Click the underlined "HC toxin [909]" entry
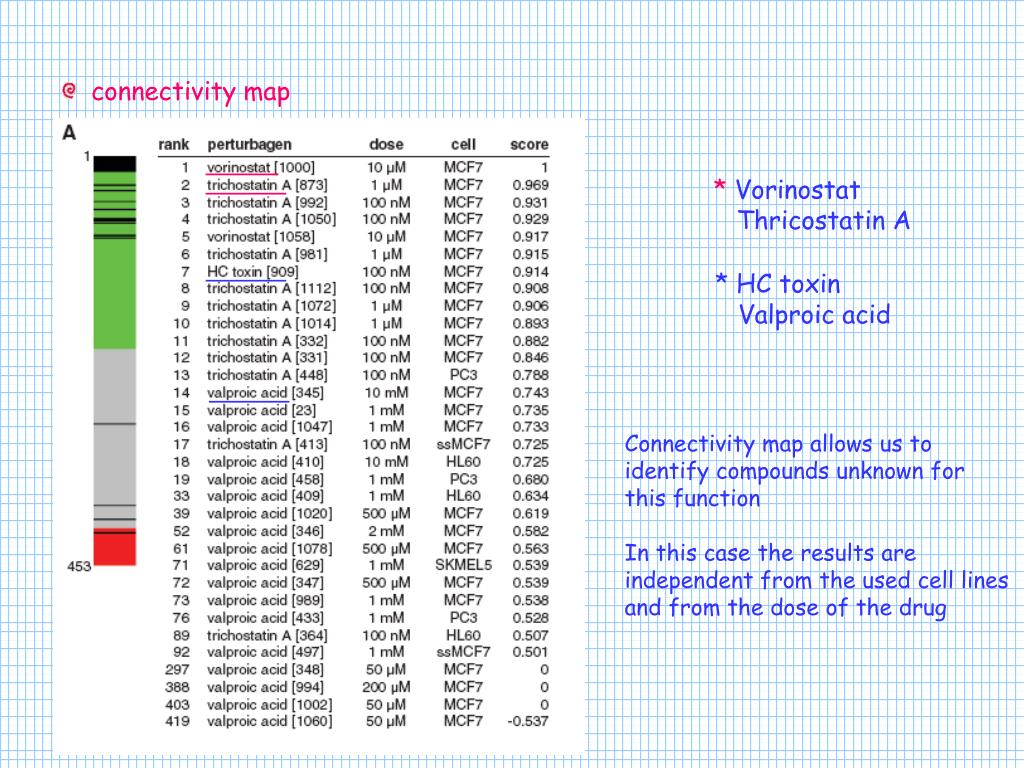The height and width of the screenshot is (768, 1024). point(253,272)
